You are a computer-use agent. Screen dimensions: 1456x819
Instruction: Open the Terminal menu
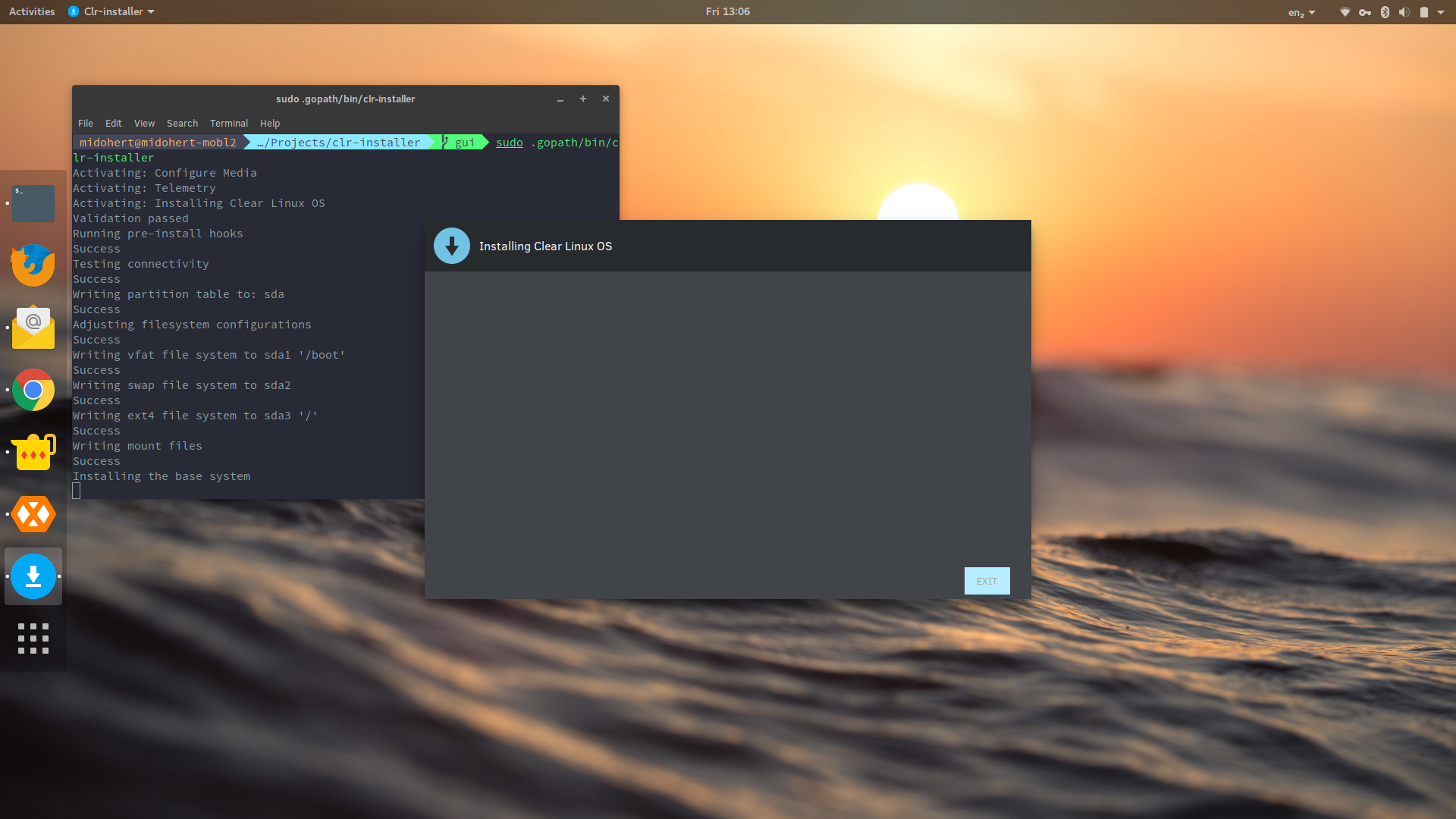point(229,123)
